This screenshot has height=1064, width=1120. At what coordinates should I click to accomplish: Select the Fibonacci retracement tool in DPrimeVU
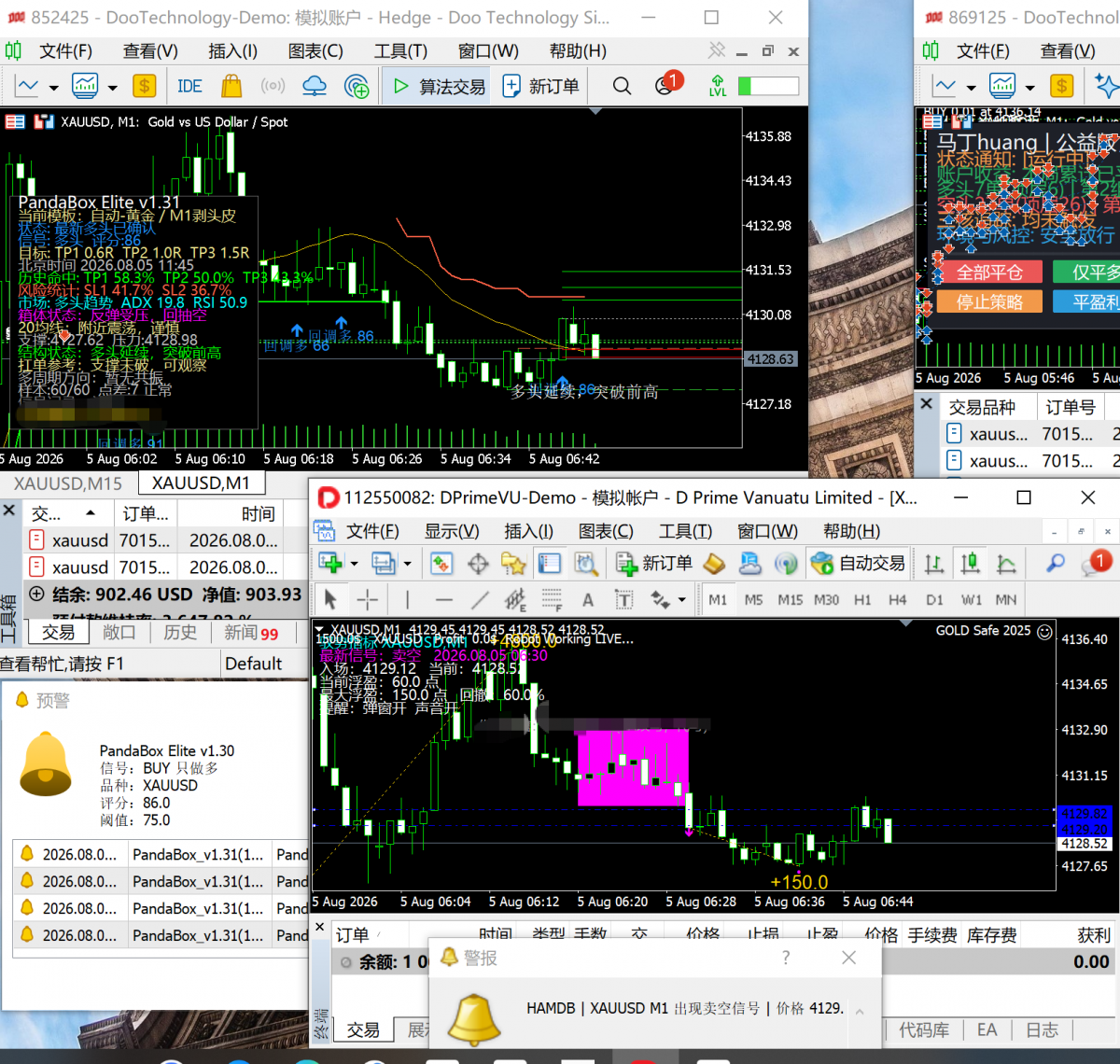552,599
